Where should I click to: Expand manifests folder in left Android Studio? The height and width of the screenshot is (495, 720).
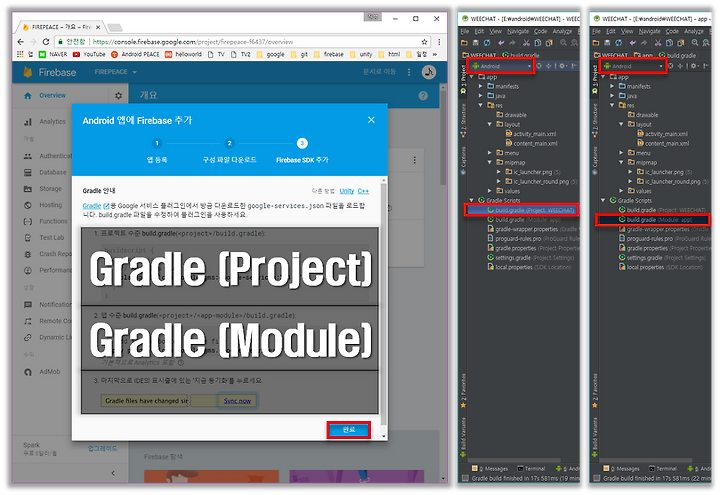pos(481,86)
